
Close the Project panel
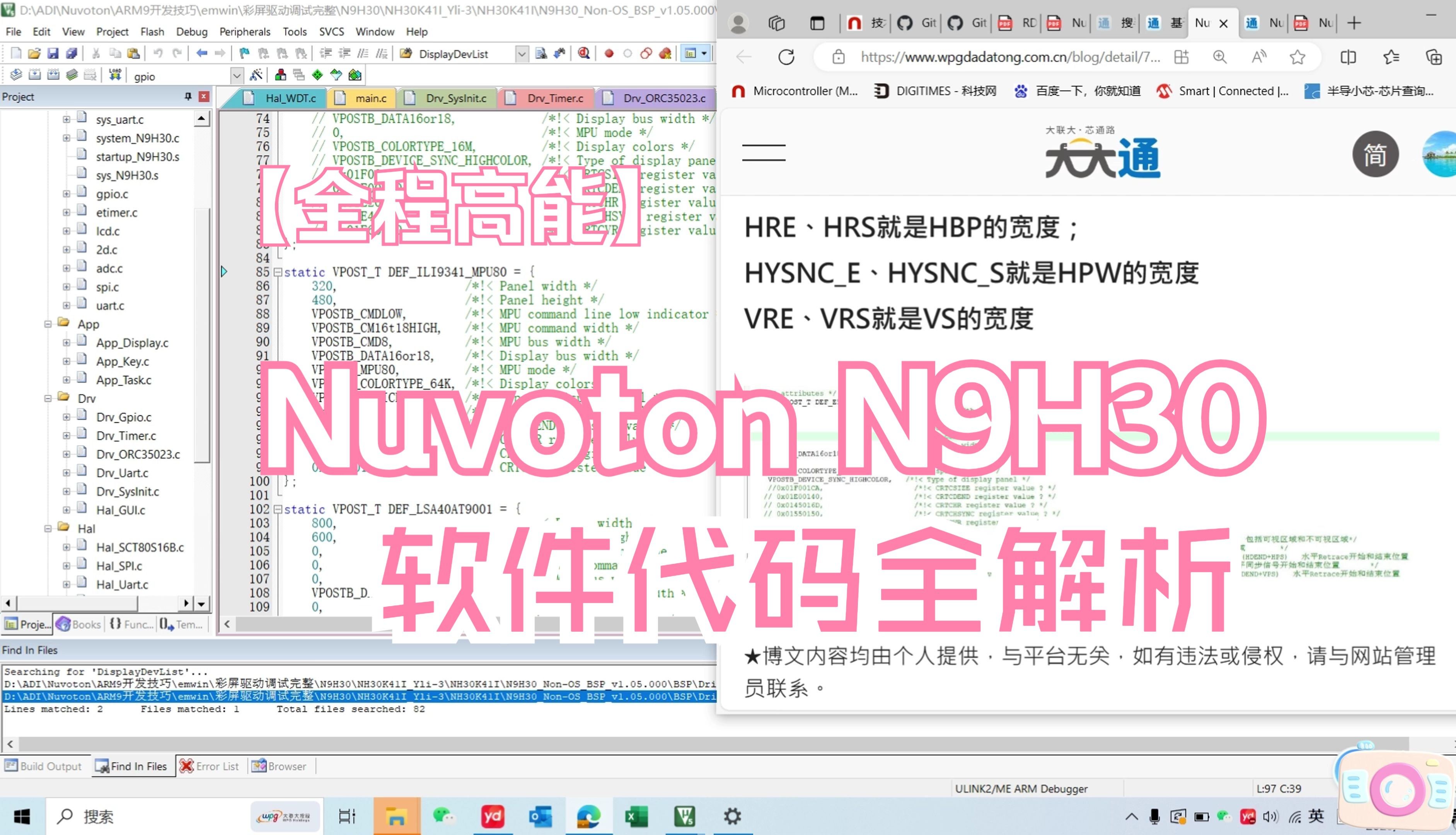pyautogui.click(x=204, y=96)
